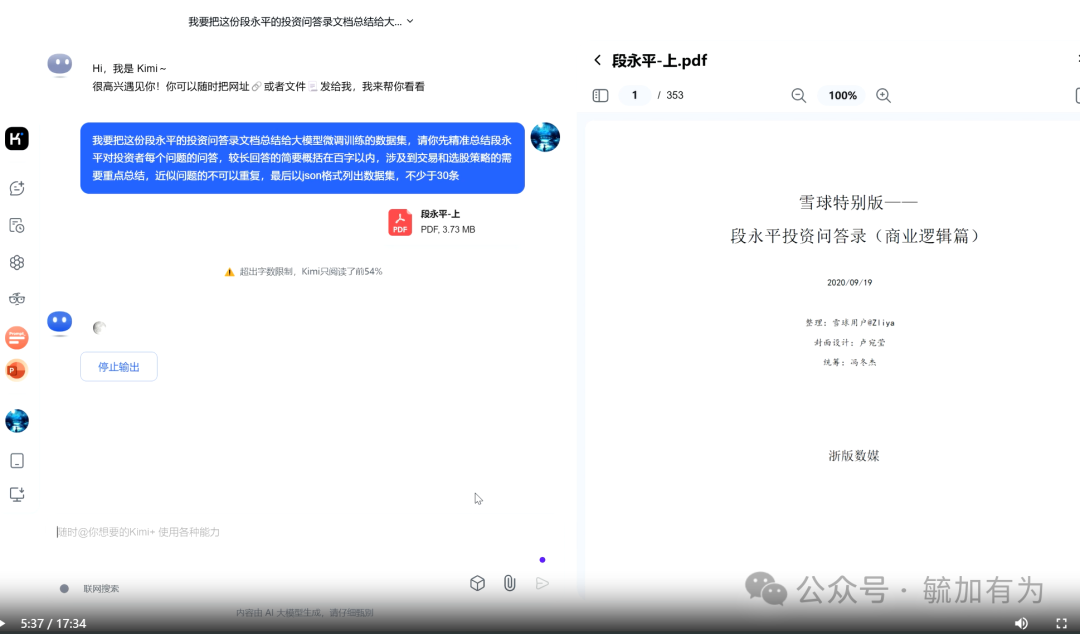Click the 100% zoom level field
This screenshot has width=1080, height=634.
point(842,96)
